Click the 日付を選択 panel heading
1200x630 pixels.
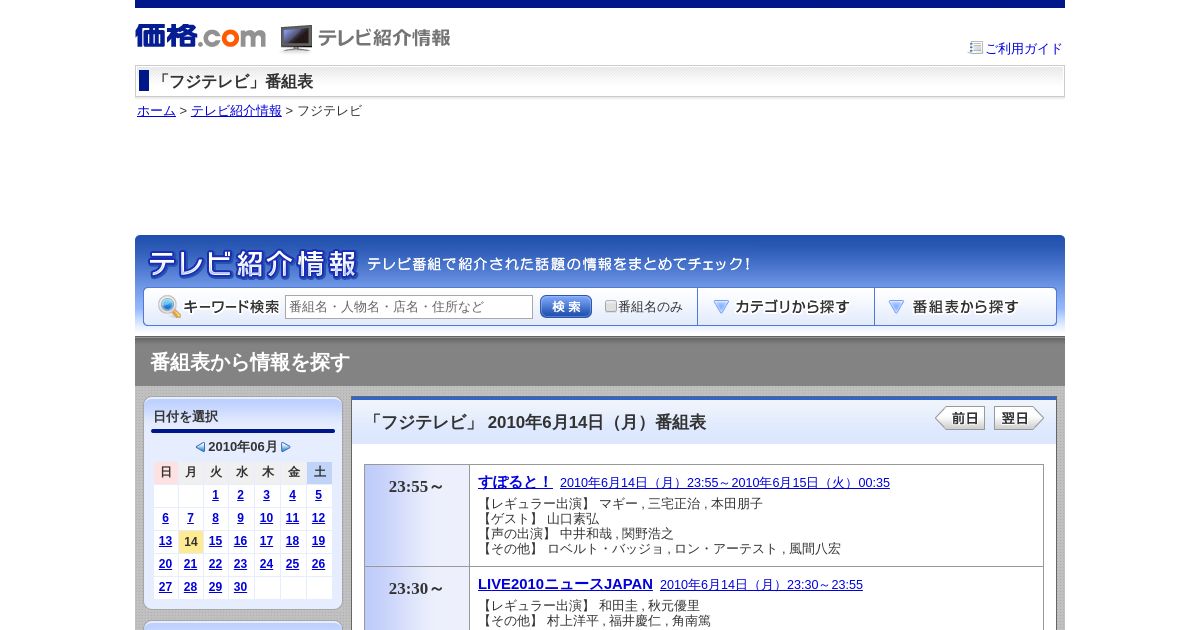click(185, 417)
